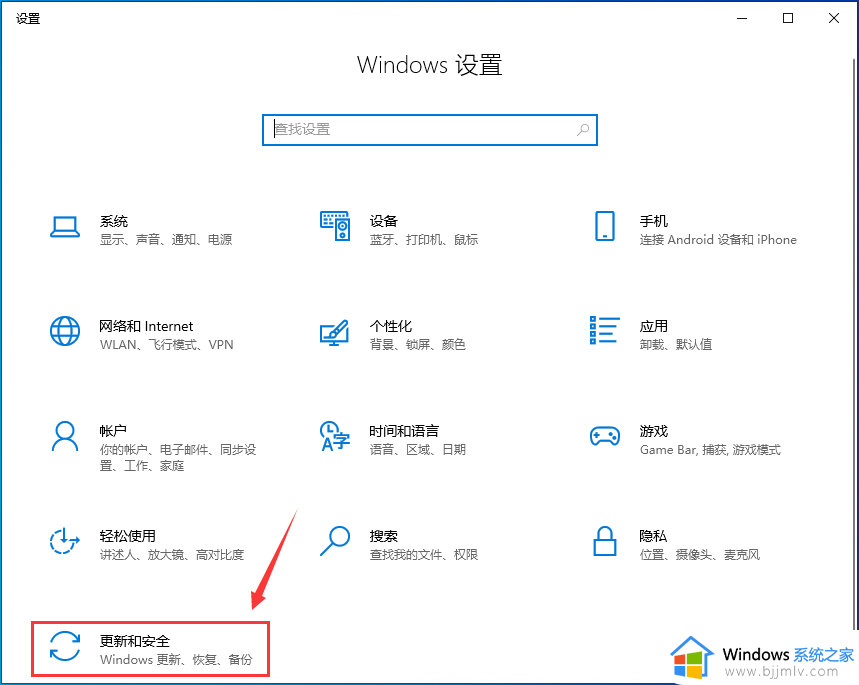
Task: Open the 网络和 Internet globe icon
Action: coord(65,331)
